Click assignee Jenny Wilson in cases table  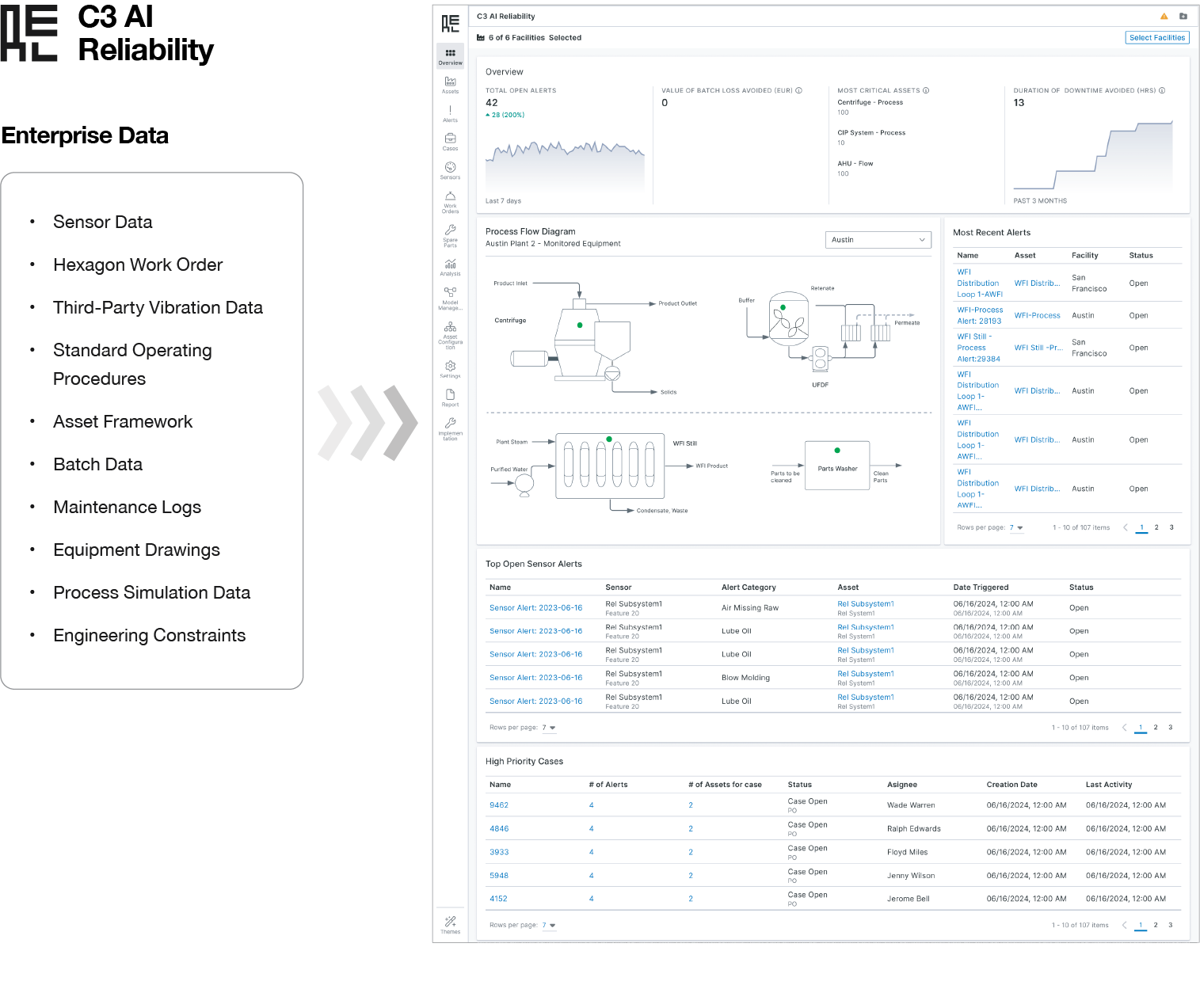coord(911,876)
